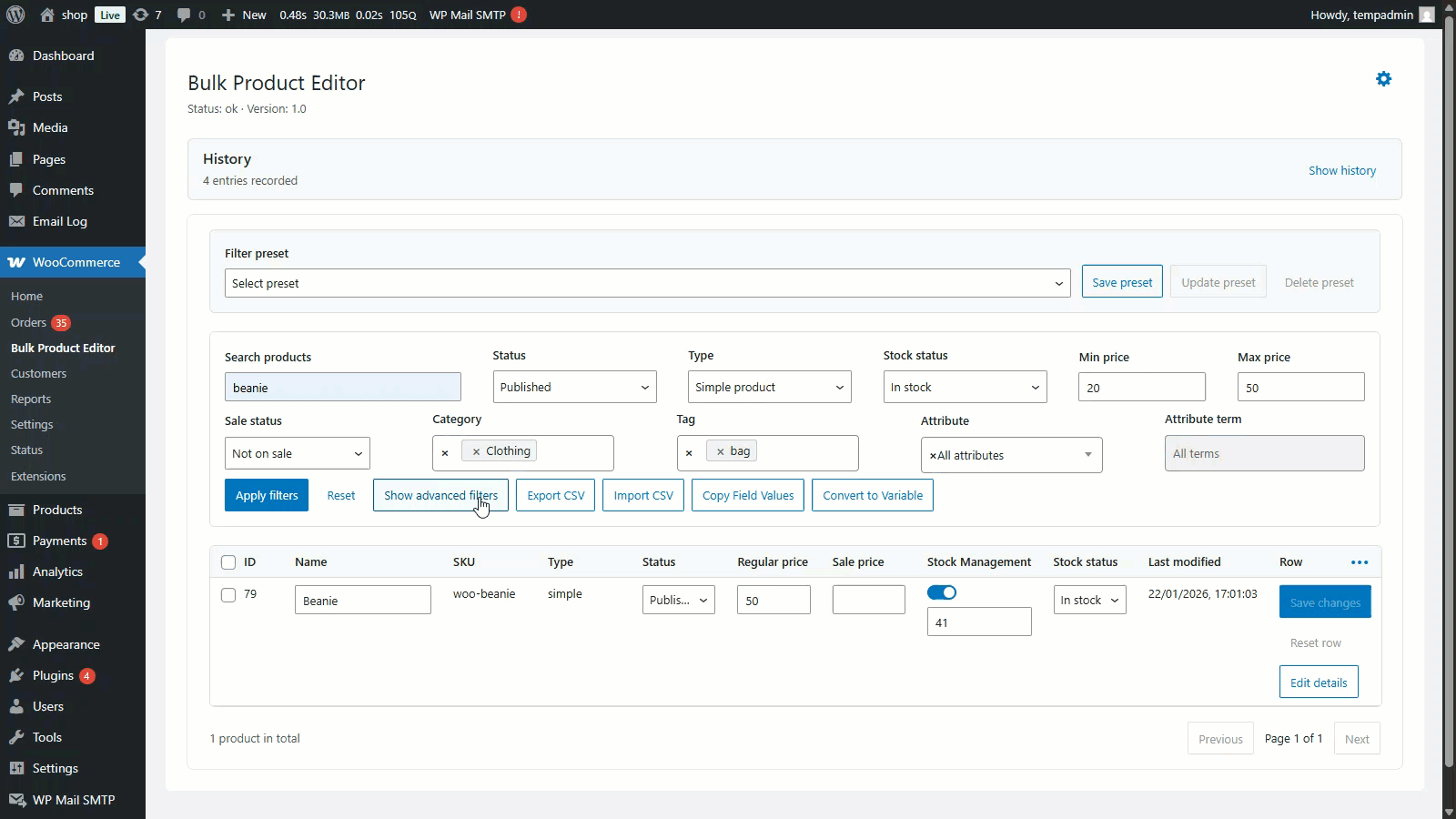Open the comments bubble in admin bar
Viewport: 1456px width, 819px height.
[190, 15]
